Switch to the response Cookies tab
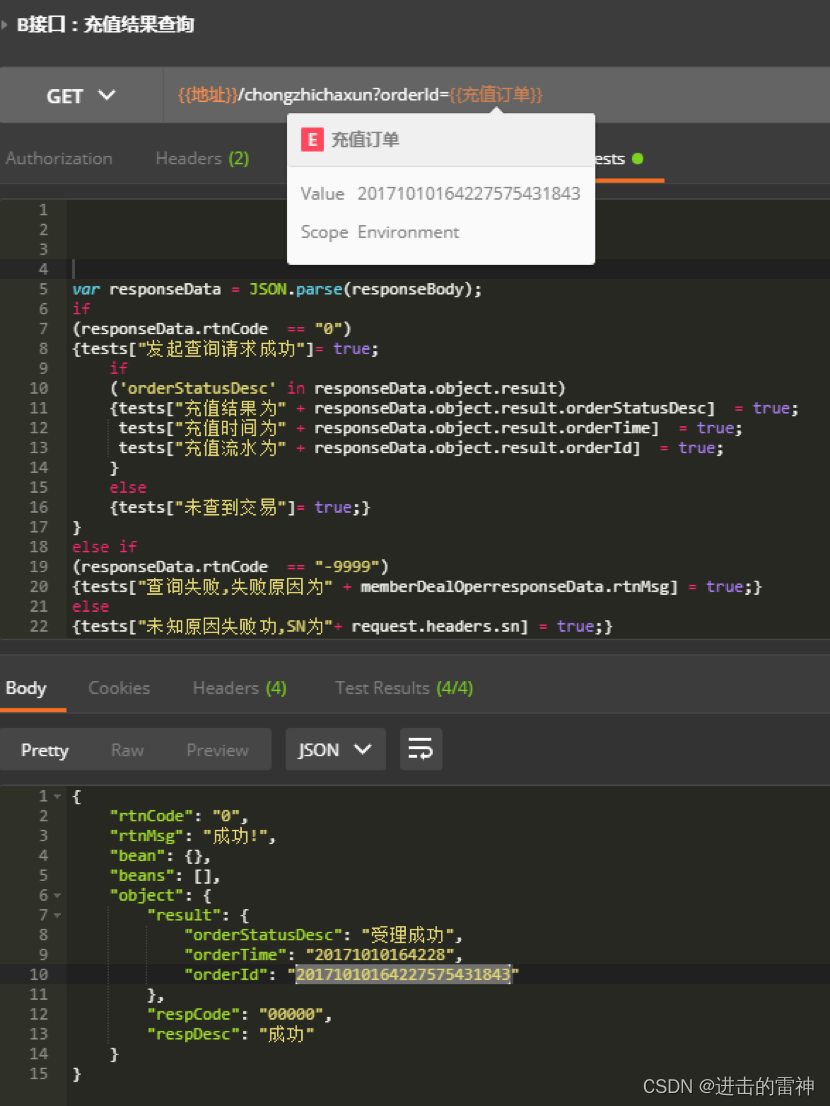 (119, 688)
